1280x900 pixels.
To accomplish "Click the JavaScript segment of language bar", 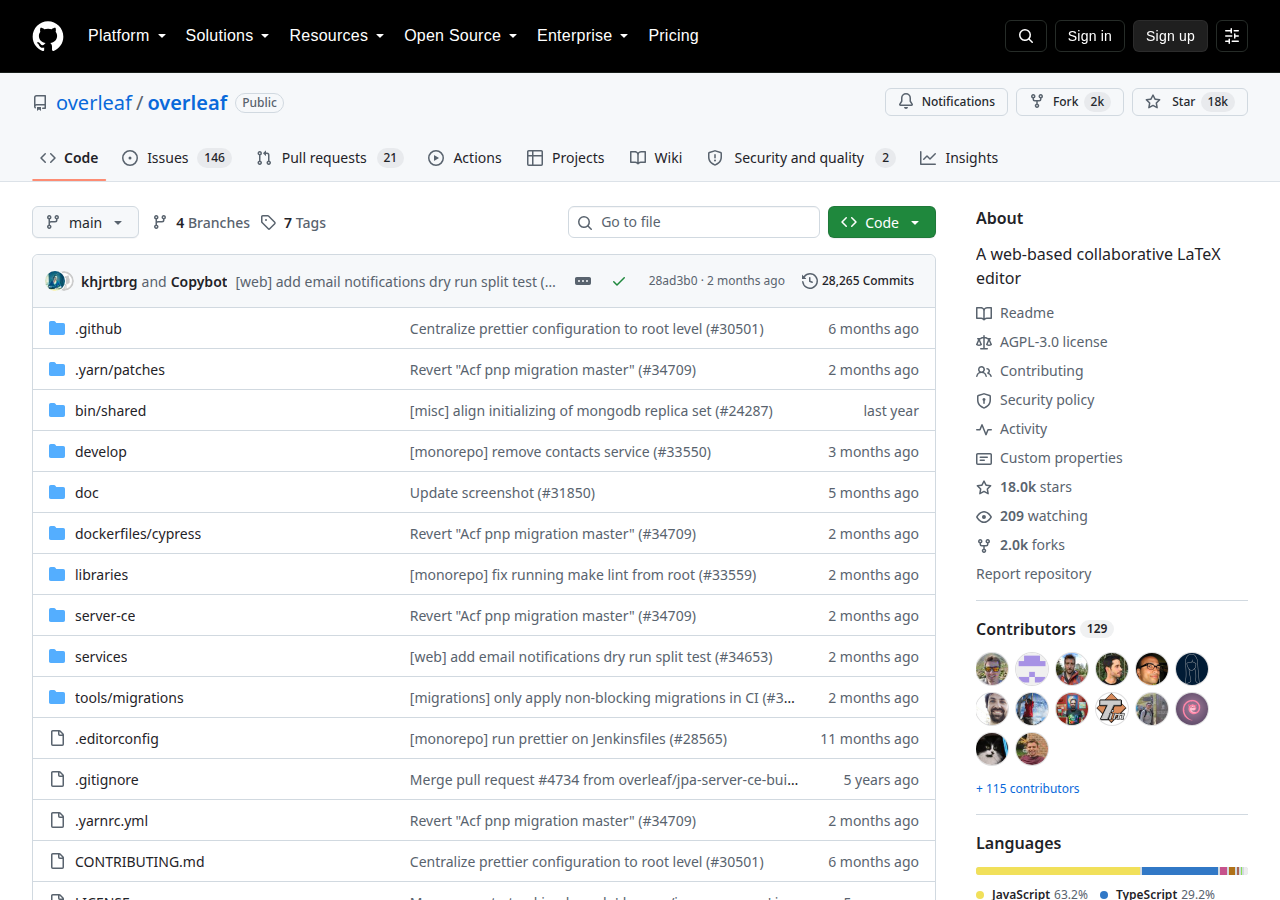I will pos(1058,871).
